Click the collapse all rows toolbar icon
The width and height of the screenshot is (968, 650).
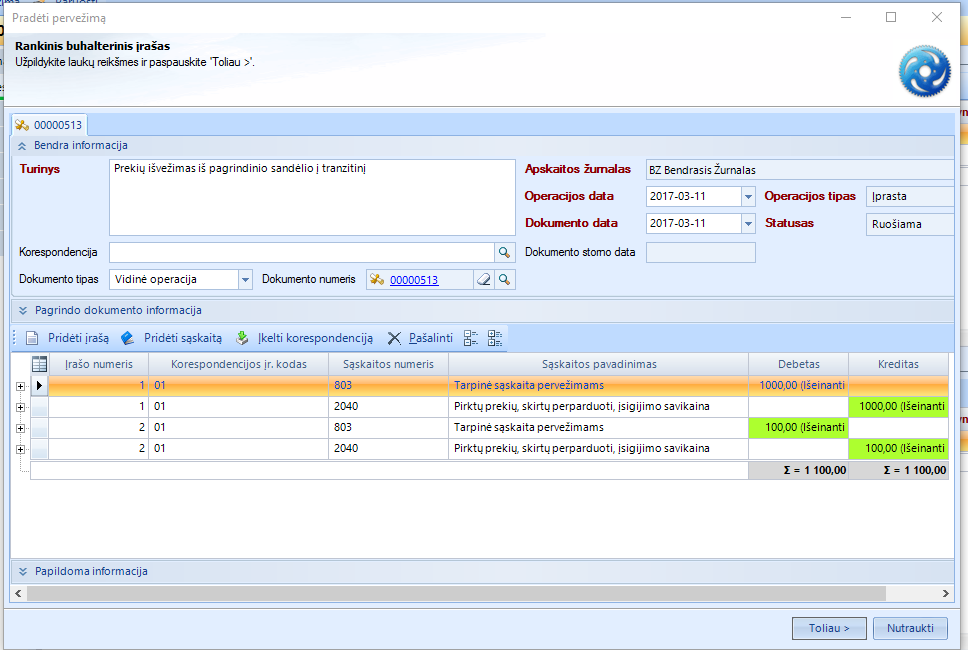coord(471,338)
